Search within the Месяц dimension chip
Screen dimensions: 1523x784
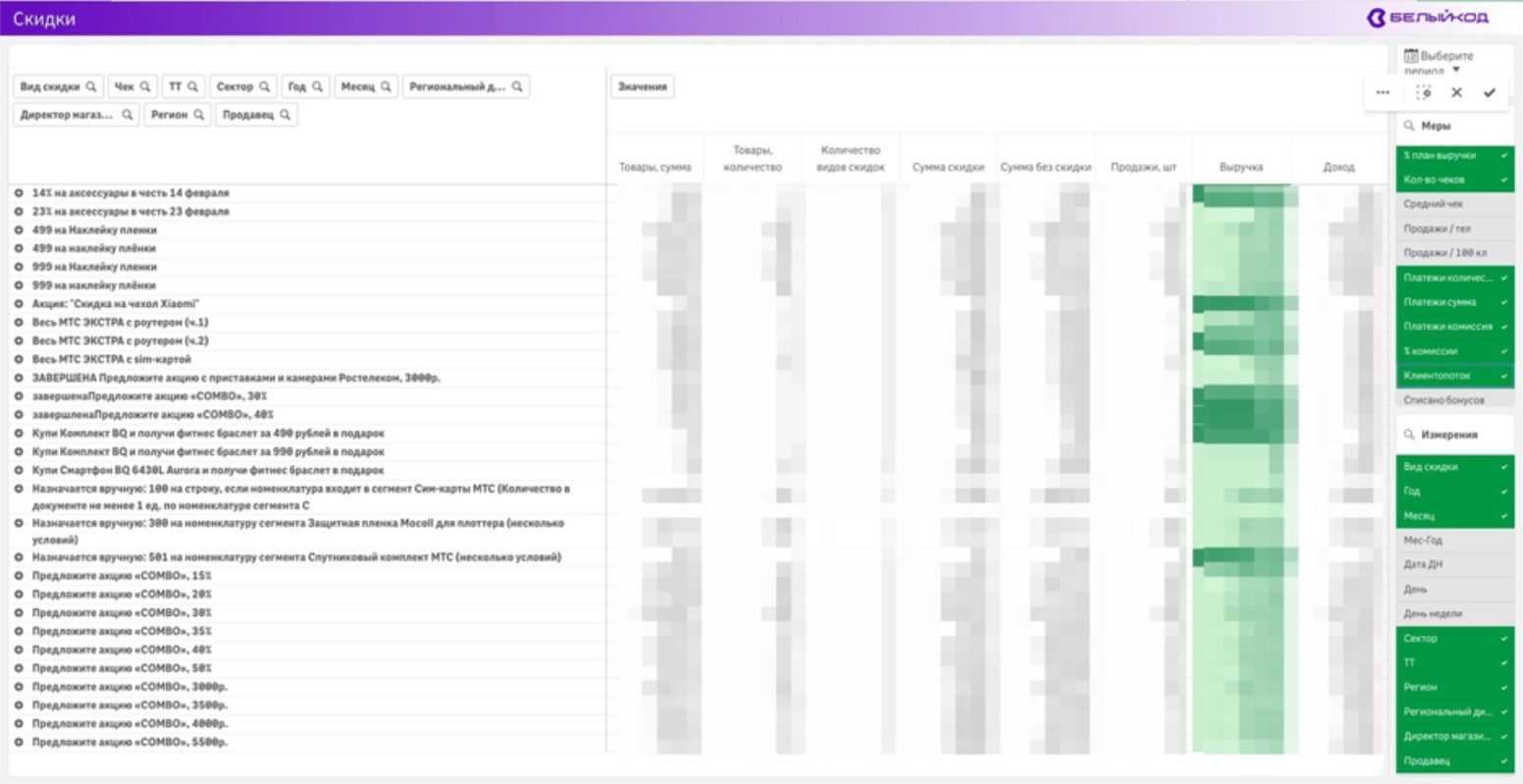(386, 86)
